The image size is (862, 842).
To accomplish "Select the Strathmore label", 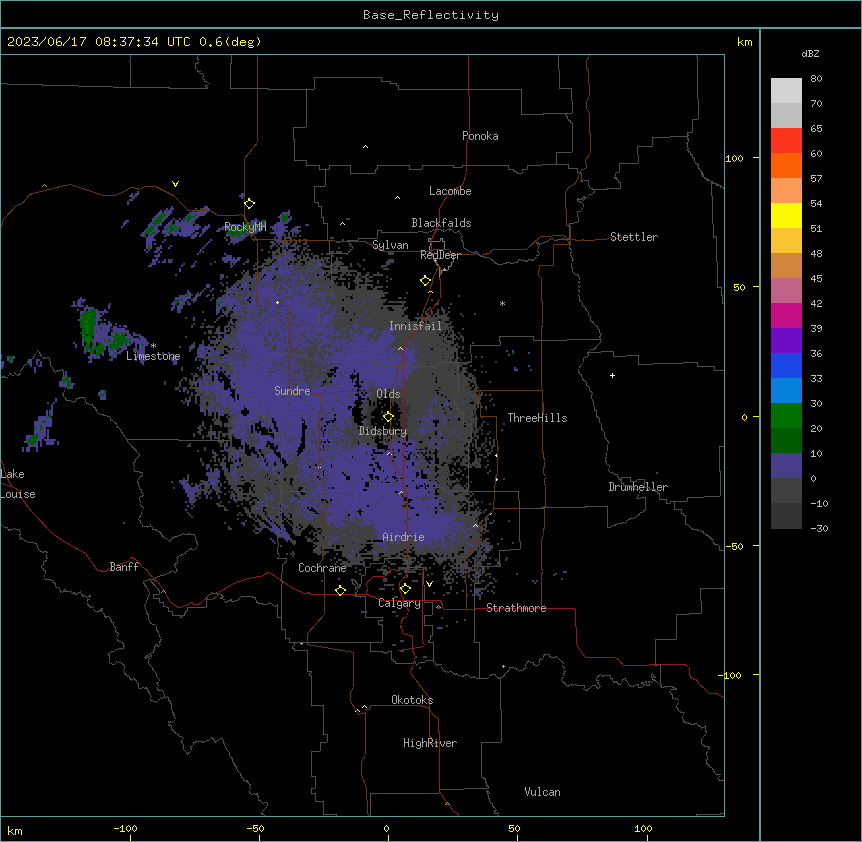I will (516, 608).
